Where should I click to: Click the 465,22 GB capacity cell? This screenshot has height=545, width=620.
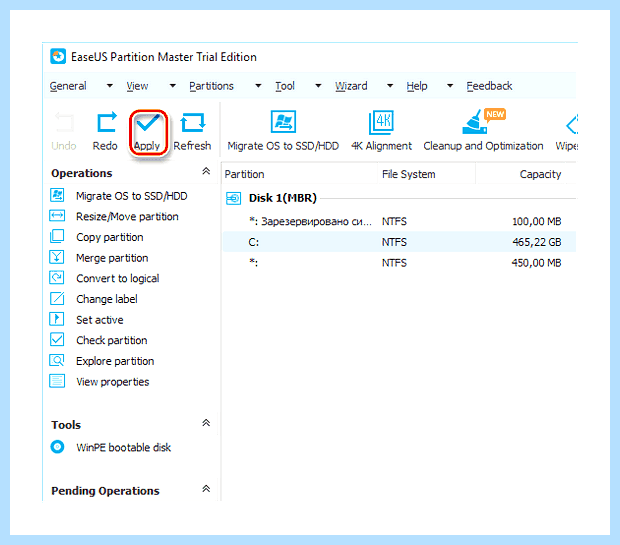click(537, 242)
